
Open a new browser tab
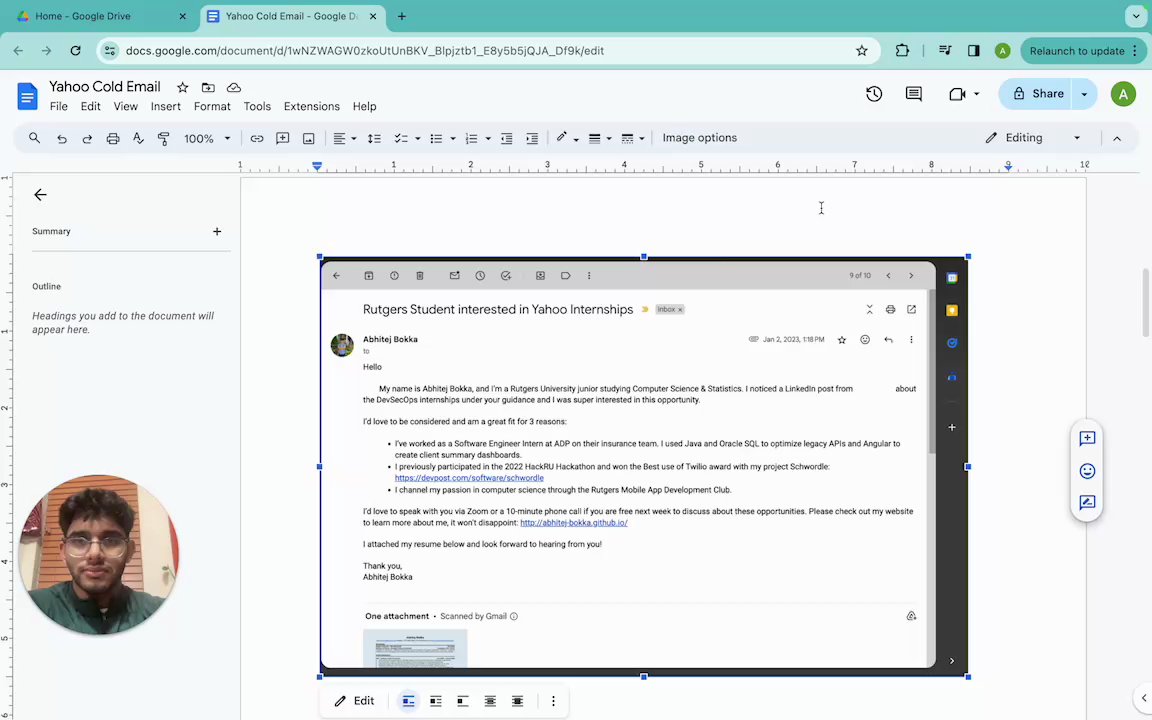(402, 16)
